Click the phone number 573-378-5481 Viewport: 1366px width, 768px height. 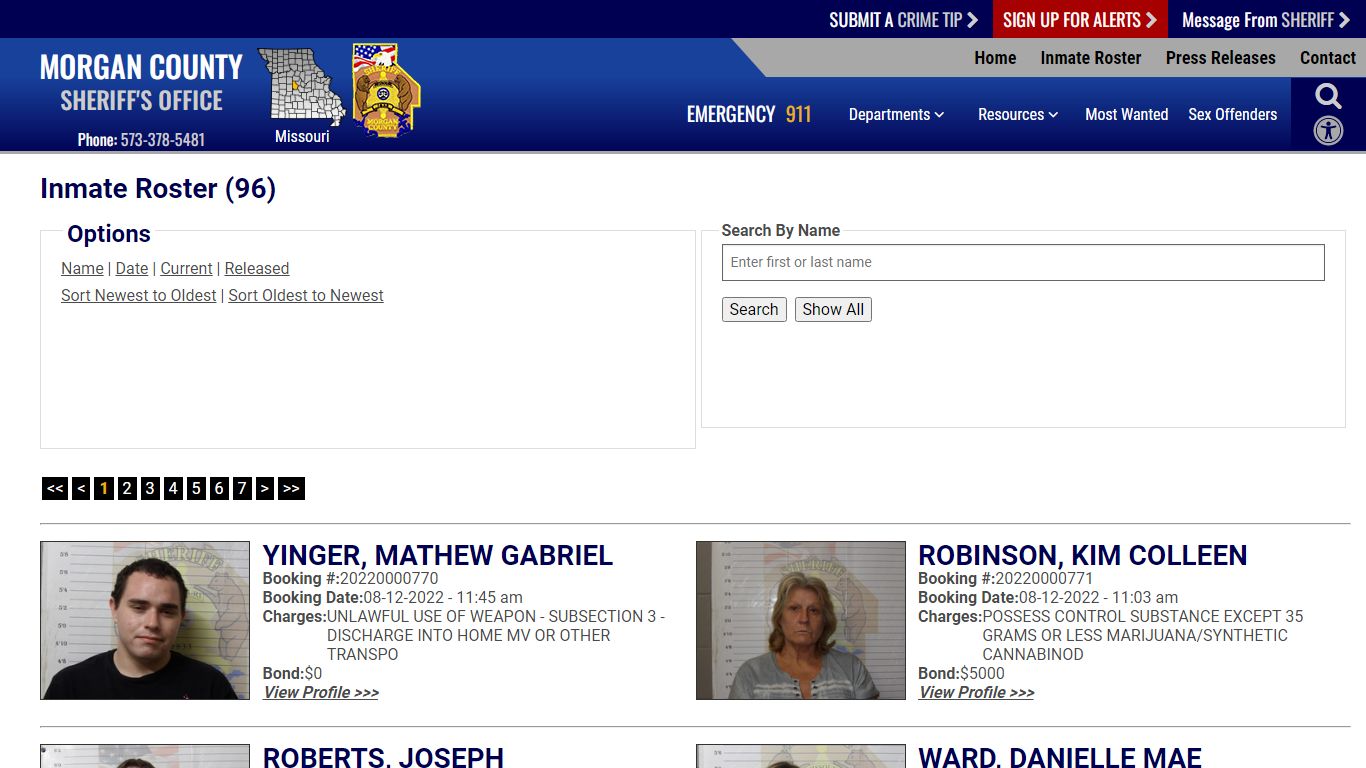click(x=163, y=140)
